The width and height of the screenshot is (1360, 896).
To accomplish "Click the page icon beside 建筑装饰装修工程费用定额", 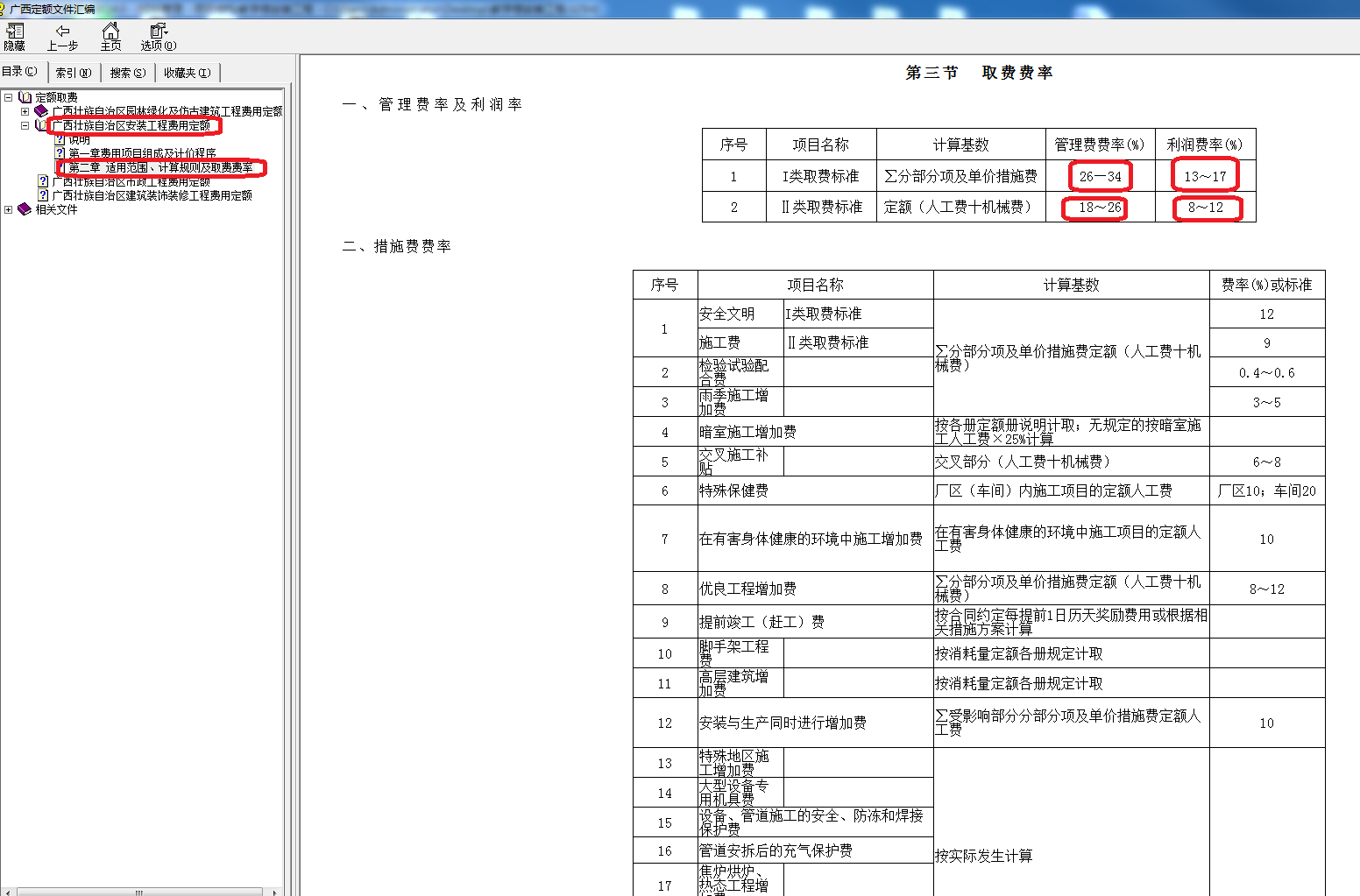I will 43,195.
